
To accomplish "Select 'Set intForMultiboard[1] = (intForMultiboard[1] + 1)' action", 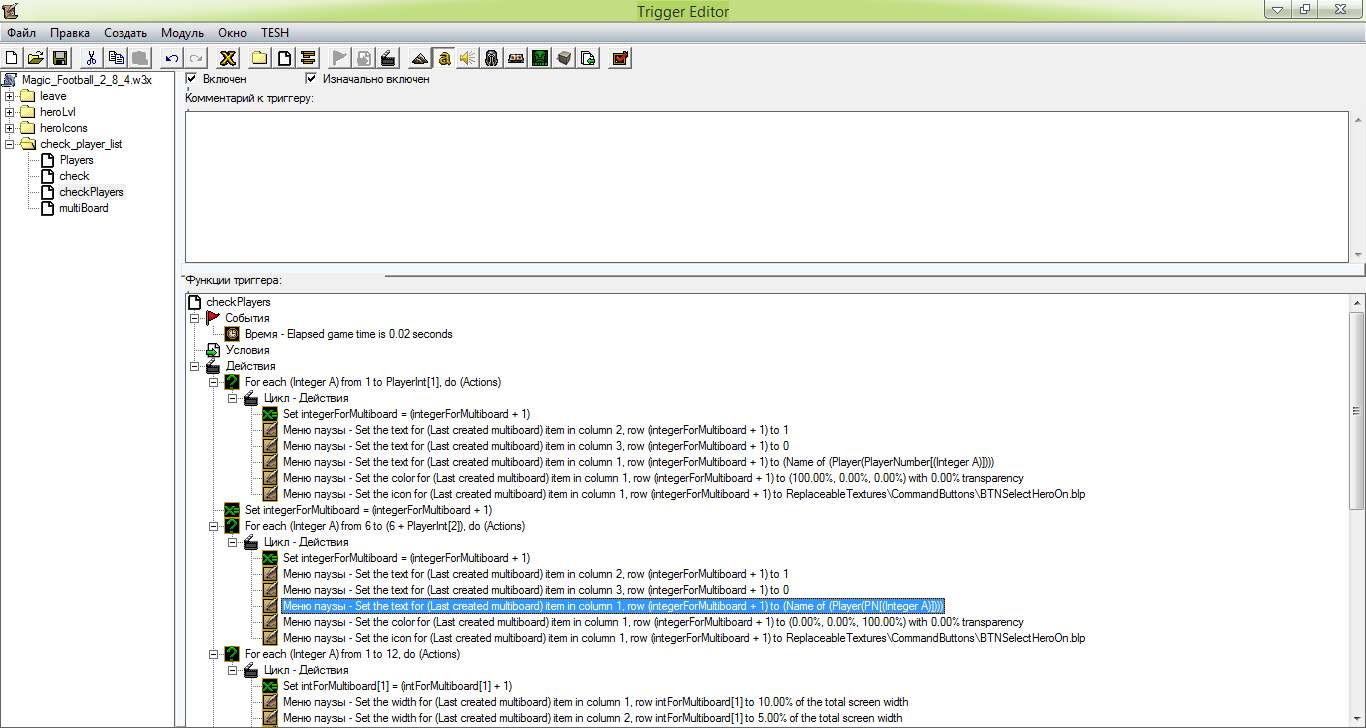I will [x=397, y=686].
